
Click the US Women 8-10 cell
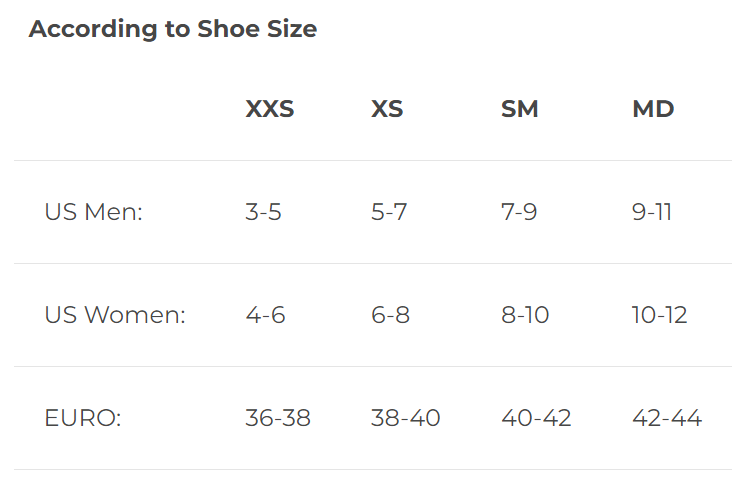pos(525,315)
